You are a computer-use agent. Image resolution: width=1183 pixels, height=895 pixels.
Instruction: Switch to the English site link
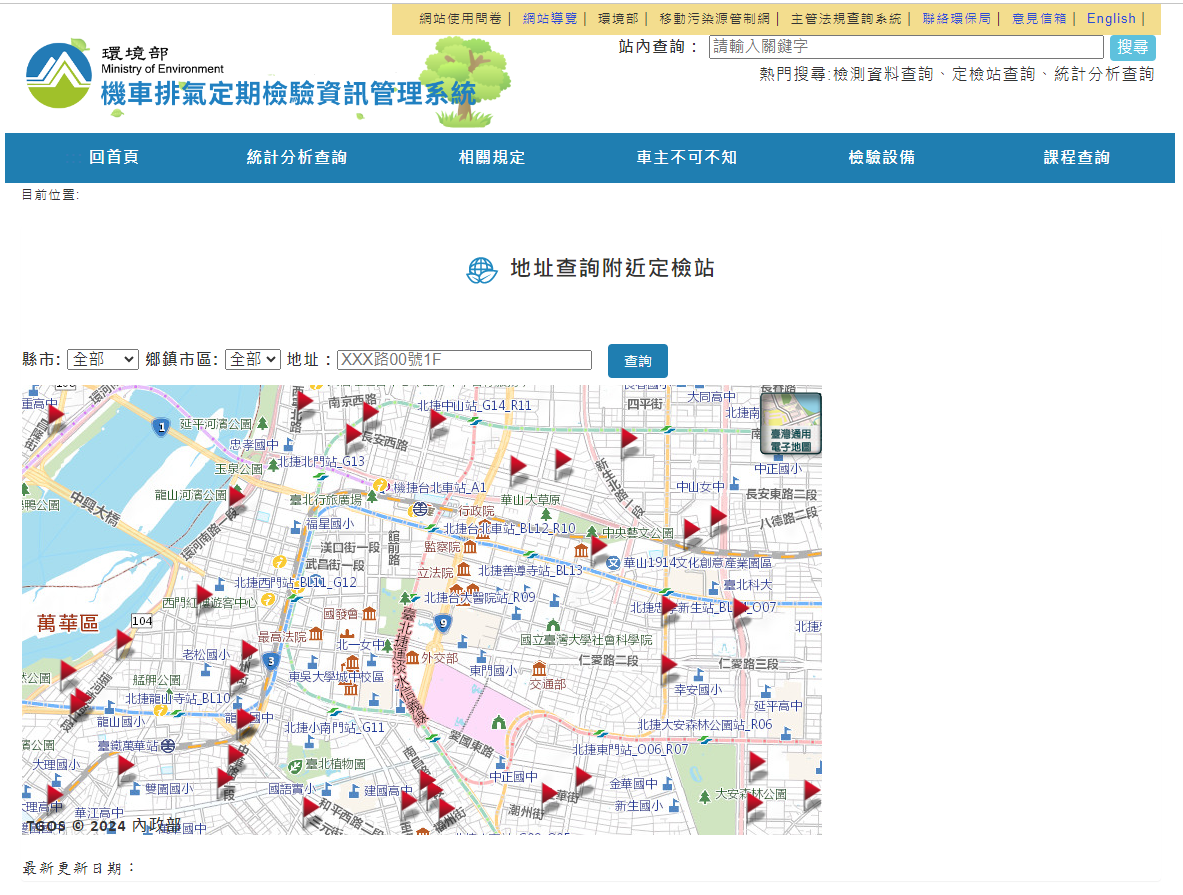pos(1111,19)
